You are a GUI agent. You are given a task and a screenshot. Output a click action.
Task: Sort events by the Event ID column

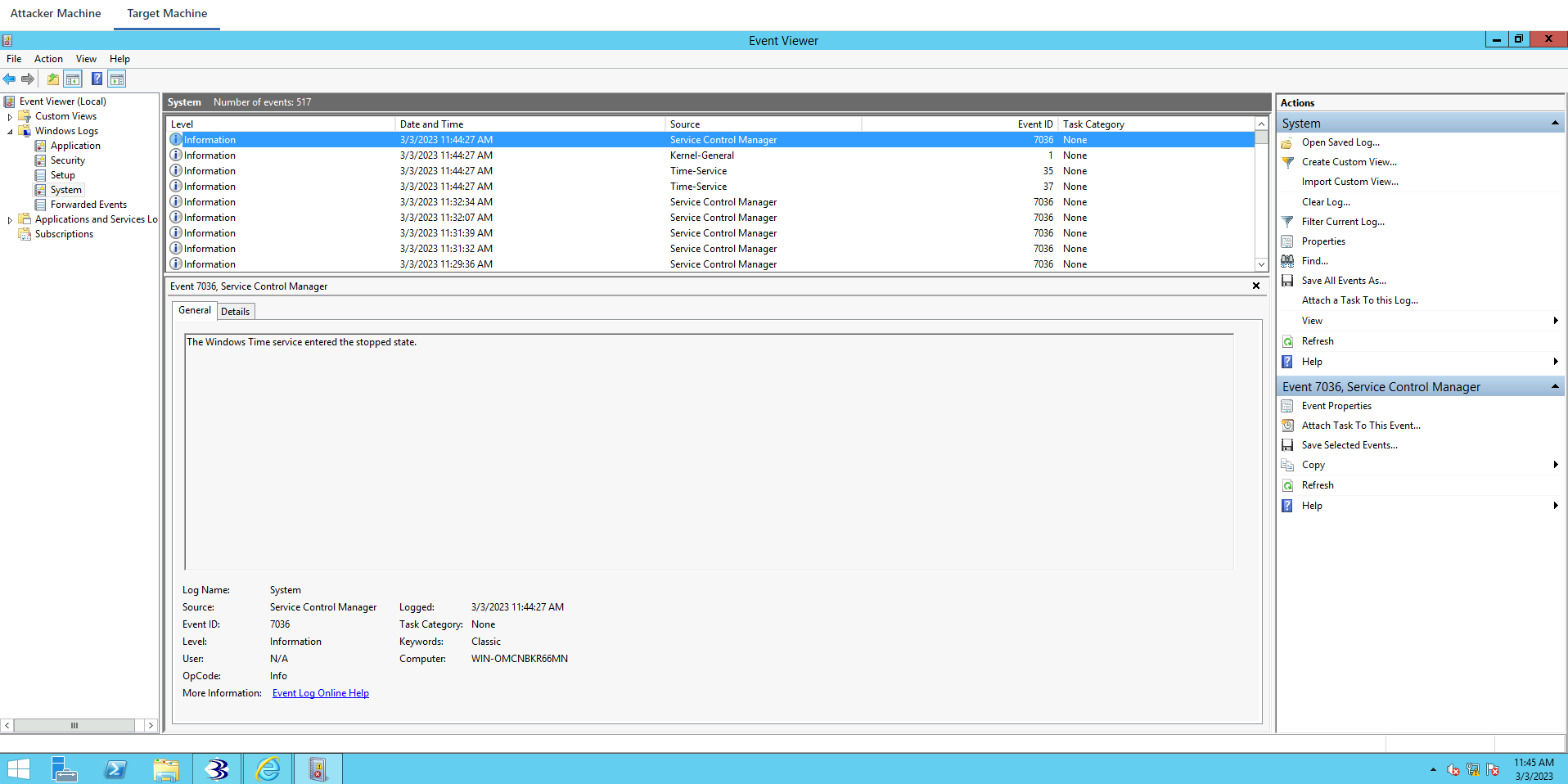[x=960, y=124]
